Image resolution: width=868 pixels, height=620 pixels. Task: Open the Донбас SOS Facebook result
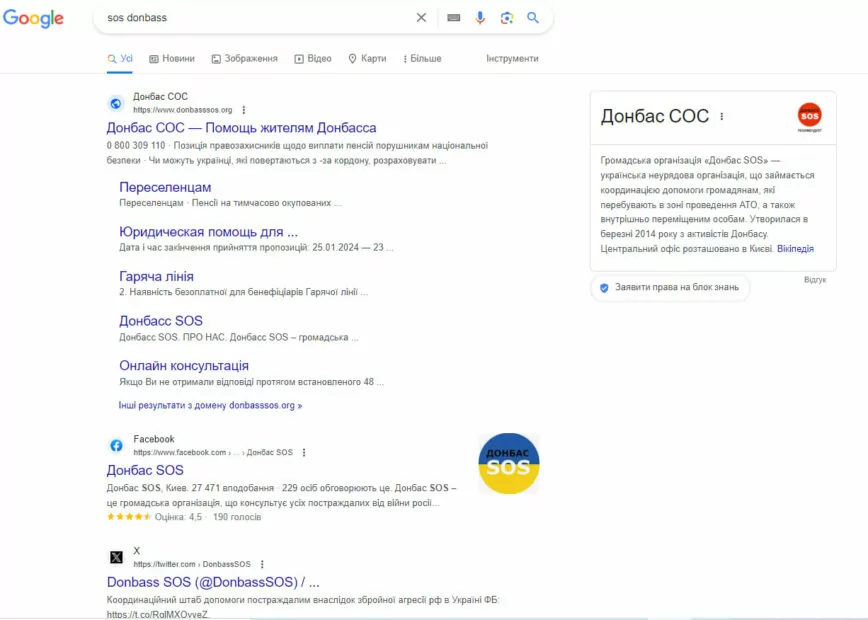(145, 470)
